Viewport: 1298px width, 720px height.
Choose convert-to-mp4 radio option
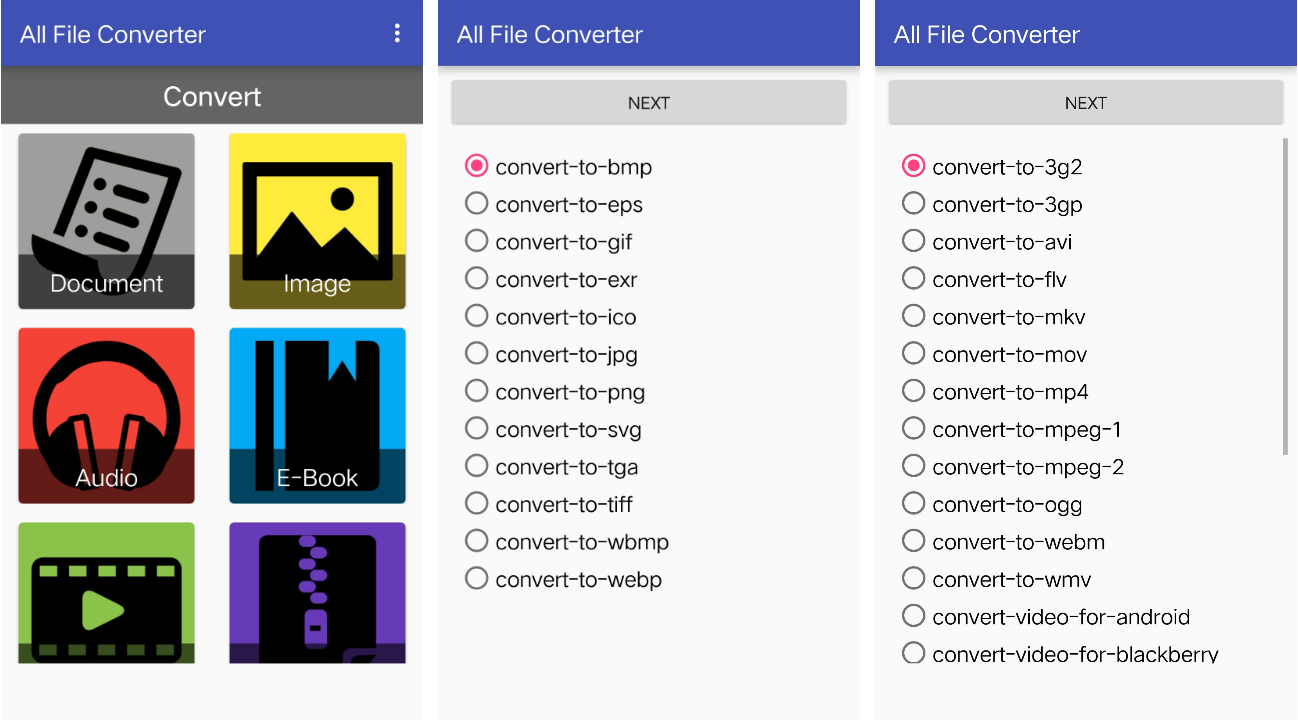click(x=995, y=391)
